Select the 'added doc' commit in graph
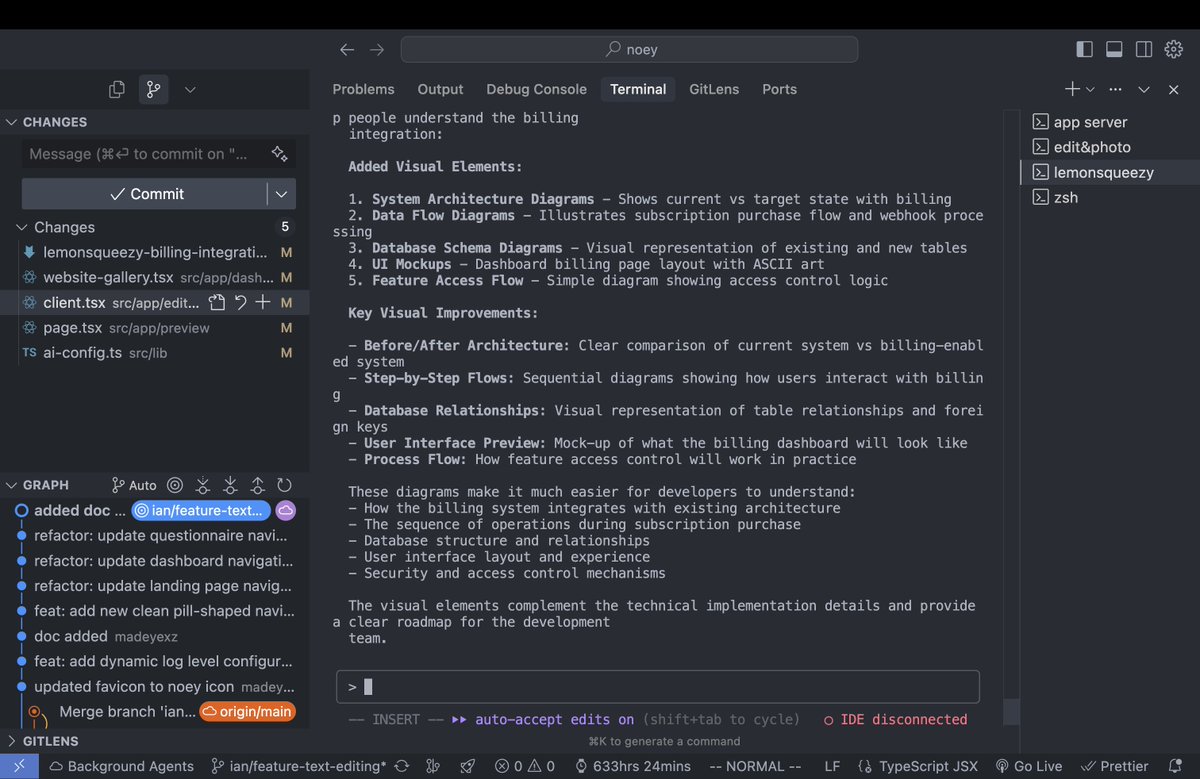 pos(80,510)
